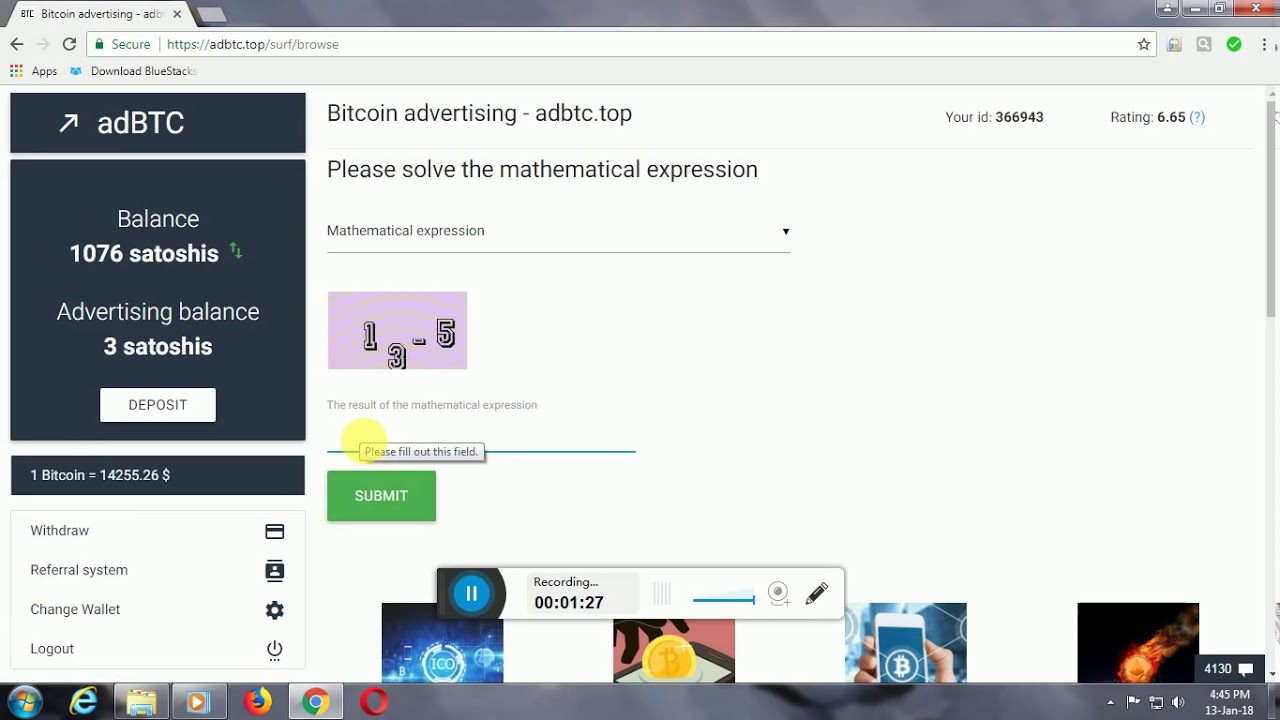Viewport: 1280px width, 720px height.
Task: Launch Firefox from the taskbar
Action: point(258,702)
